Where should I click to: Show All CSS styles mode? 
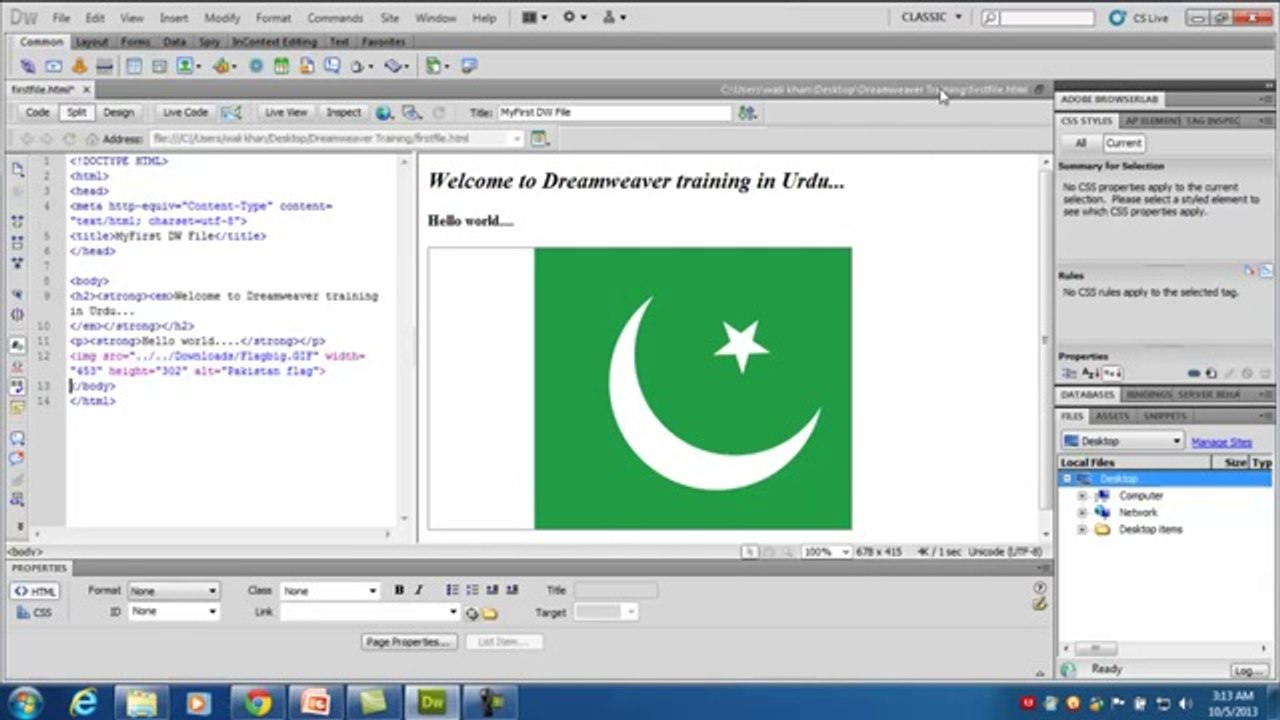[1081, 143]
